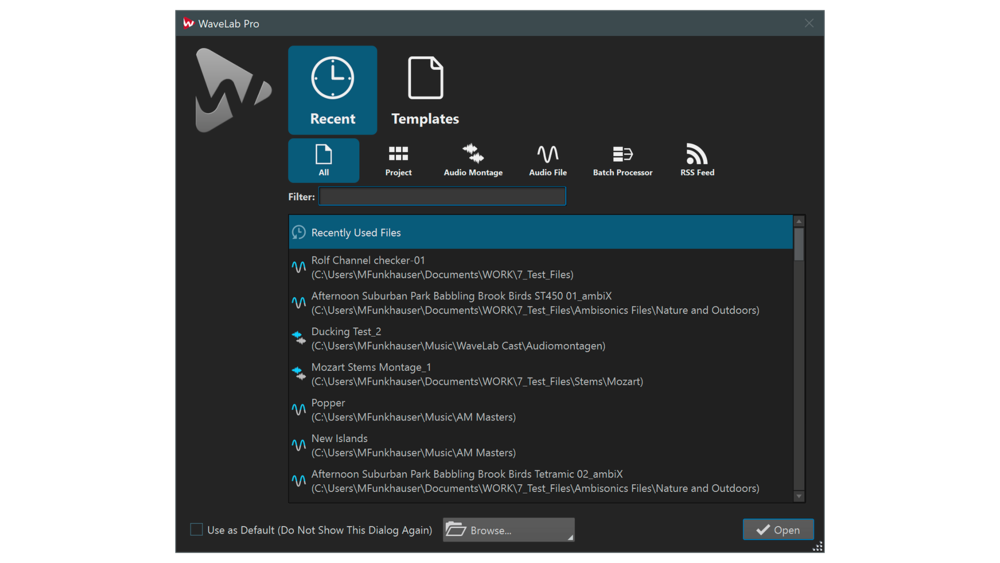Click the Filter text input field
The height and width of the screenshot is (563, 1000).
point(442,197)
